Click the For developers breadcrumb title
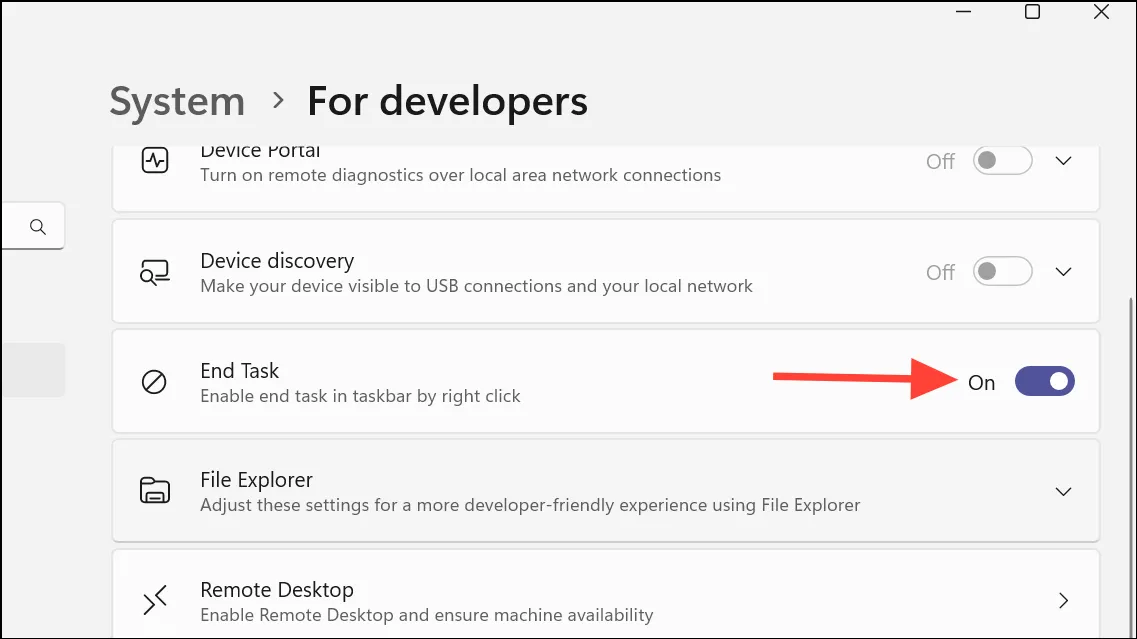 click(447, 101)
